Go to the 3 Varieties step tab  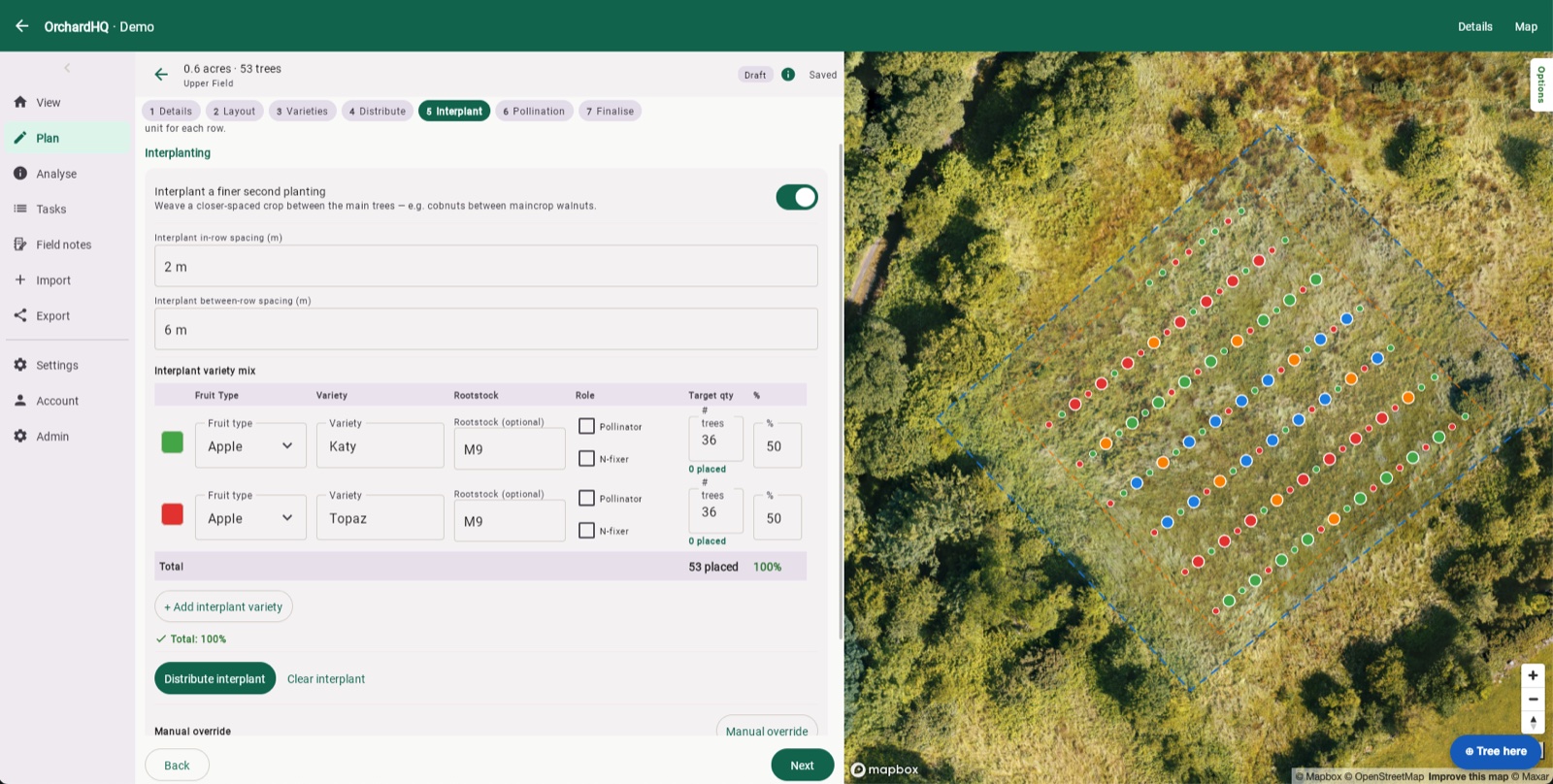[302, 111]
